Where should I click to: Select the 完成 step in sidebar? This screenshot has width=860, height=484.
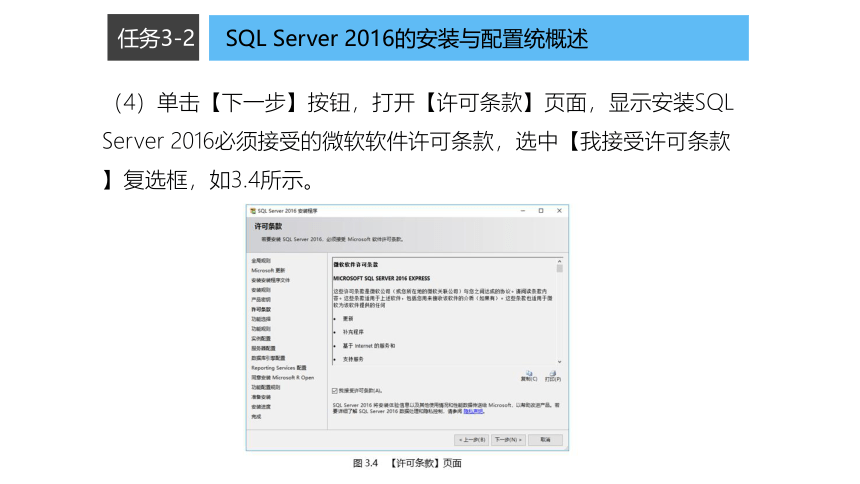[x=256, y=417]
